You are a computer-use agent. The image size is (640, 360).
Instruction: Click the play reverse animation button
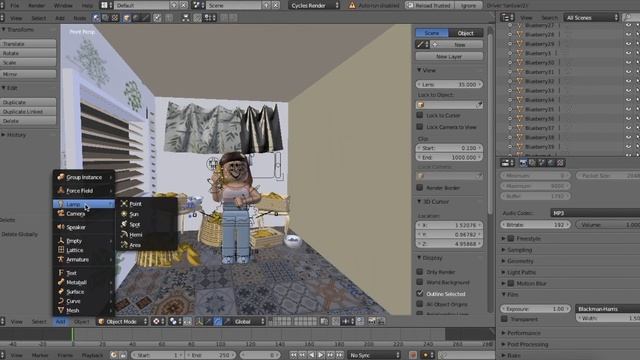pos(312,355)
